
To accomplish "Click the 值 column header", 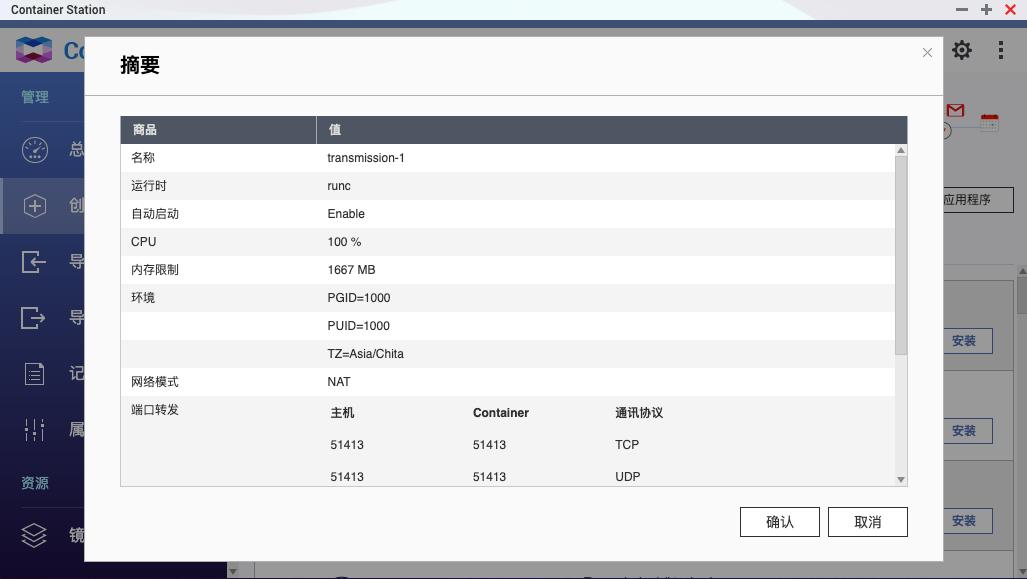I will pyautogui.click(x=612, y=130).
